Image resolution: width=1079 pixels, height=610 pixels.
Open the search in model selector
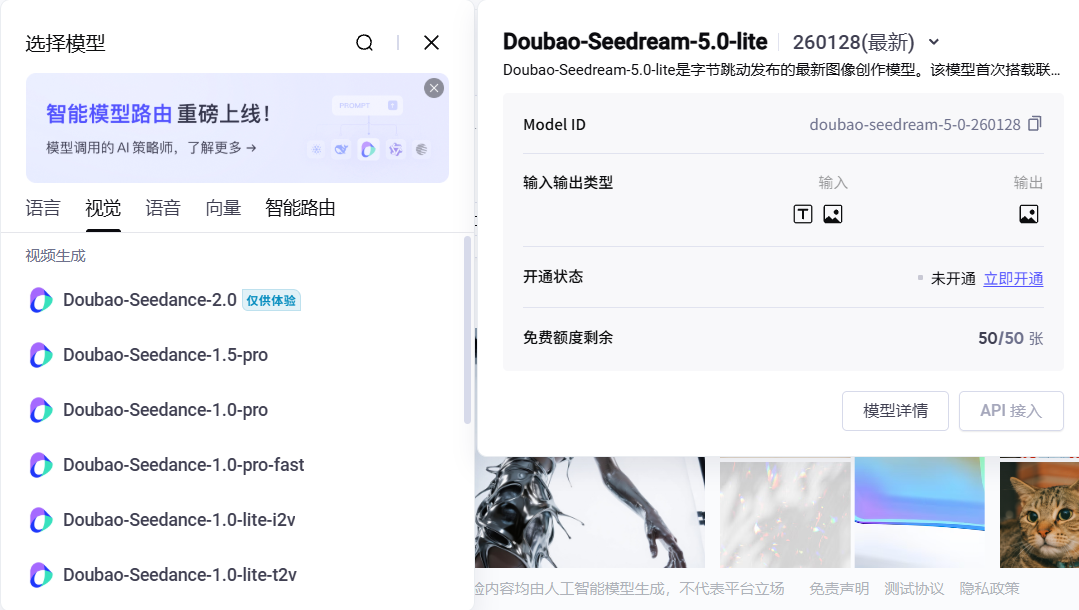(x=365, y=43)
